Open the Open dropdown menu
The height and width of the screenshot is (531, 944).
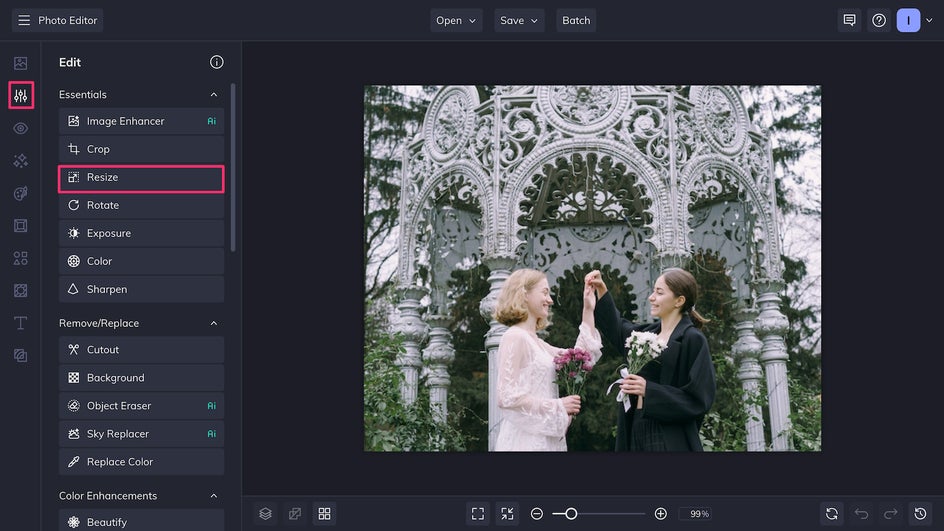[456, 20]
